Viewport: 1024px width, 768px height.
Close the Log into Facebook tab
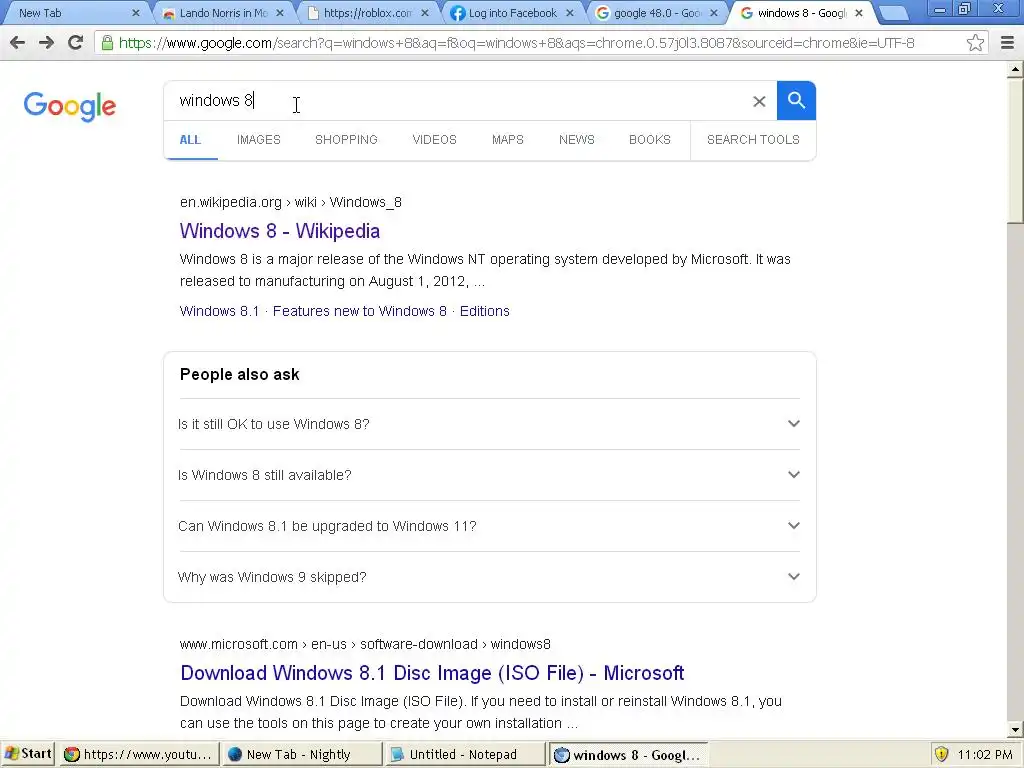569,13
